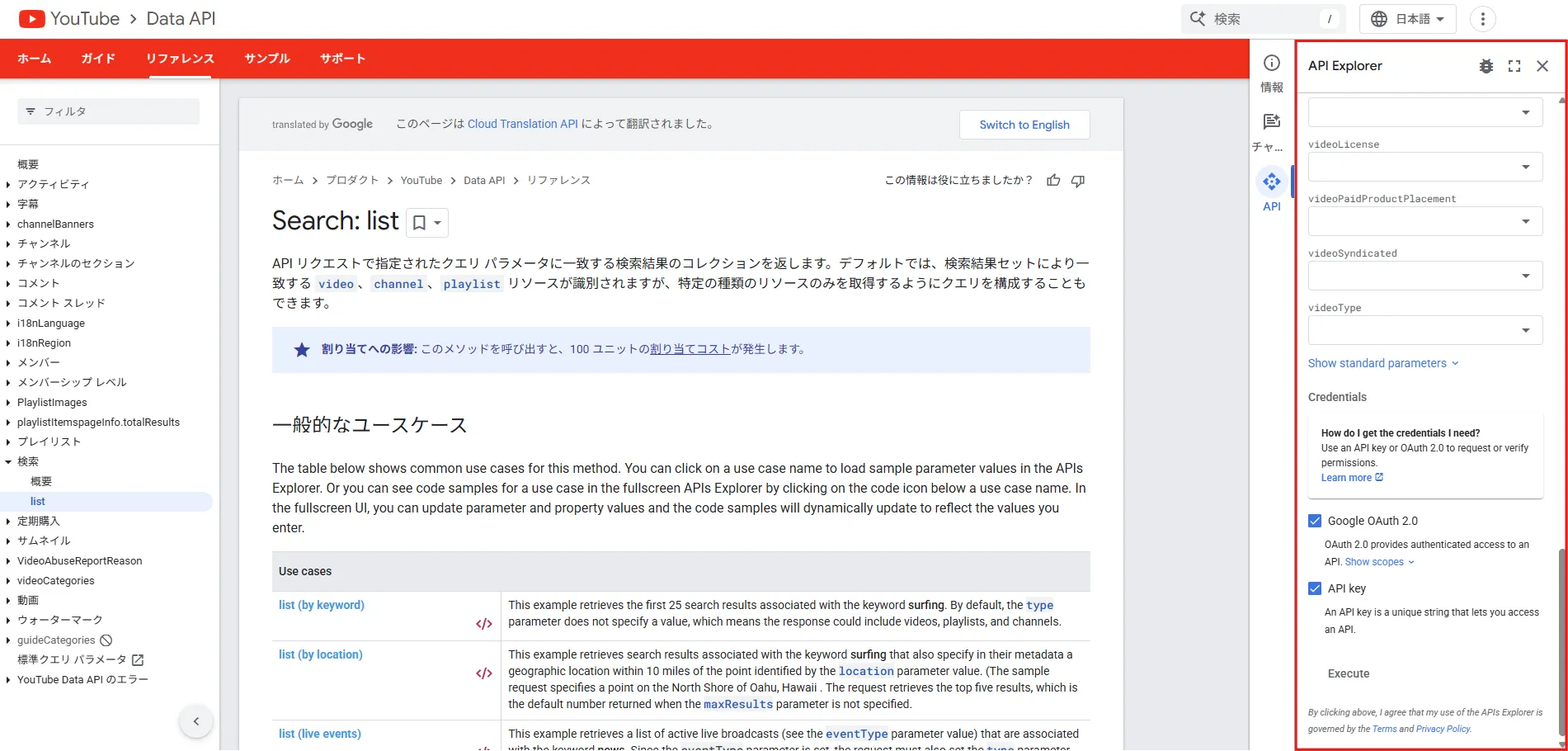Switch to the ガイド tab
The image size is (1568, 751).
98,59
